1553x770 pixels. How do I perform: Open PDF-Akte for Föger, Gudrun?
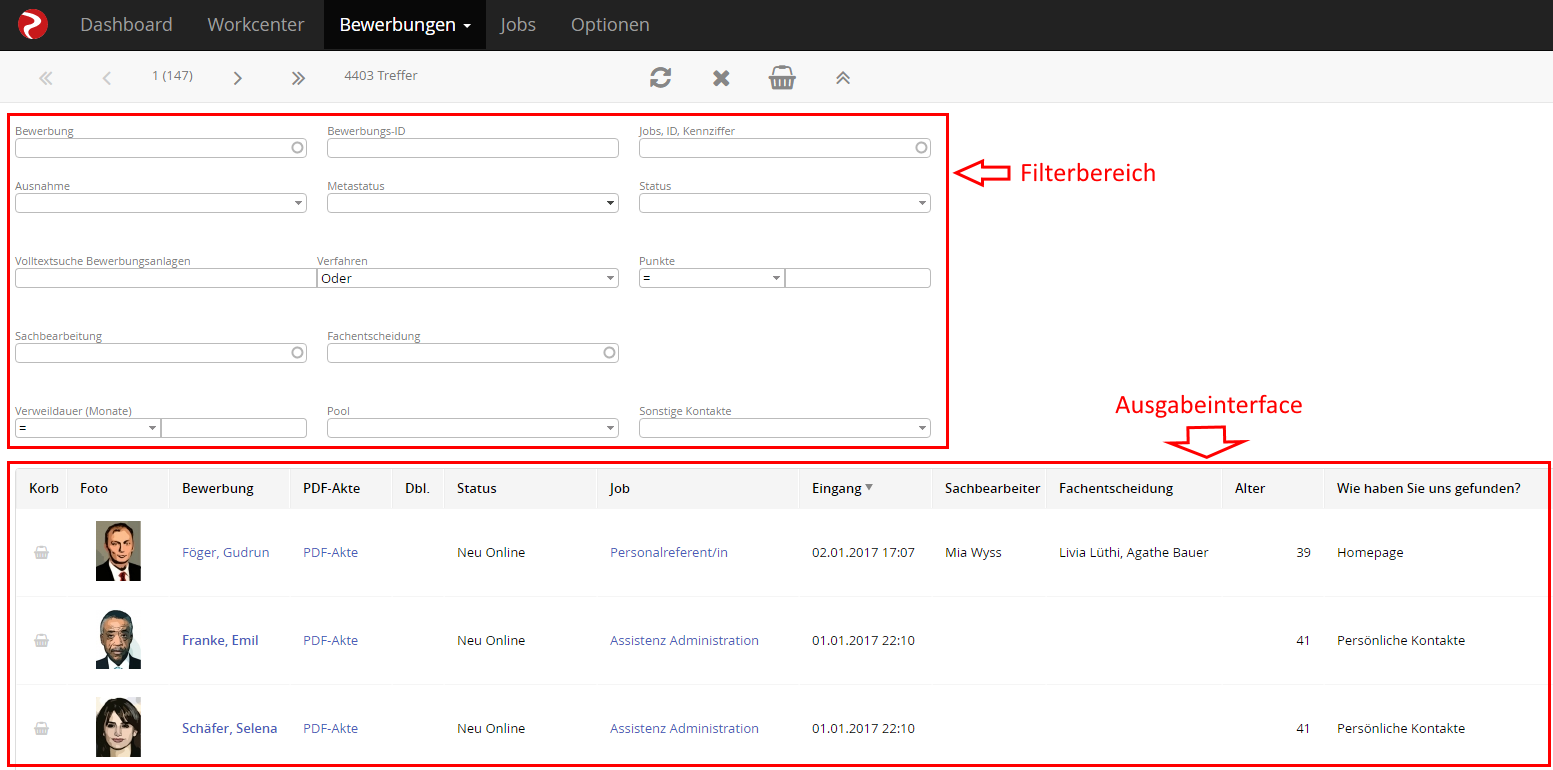pyautogui.click(x=331, y=552)
